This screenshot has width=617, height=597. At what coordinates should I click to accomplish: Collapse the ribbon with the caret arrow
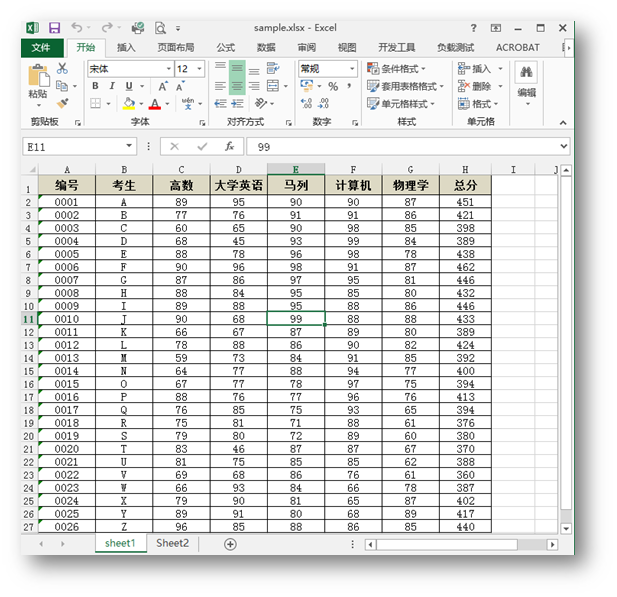pyautogui.click(x=563, y=123)
